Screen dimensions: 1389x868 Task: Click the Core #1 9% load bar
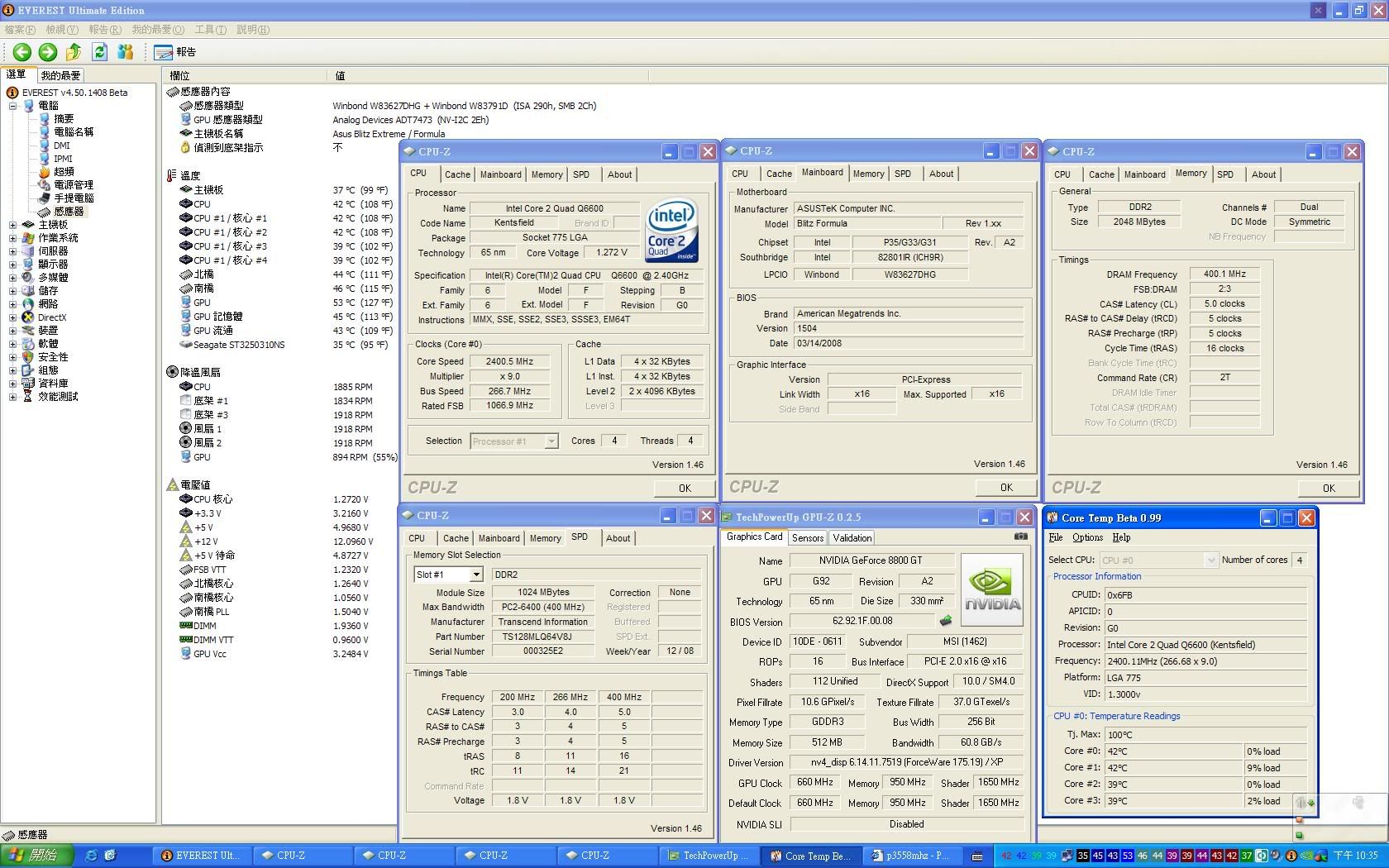1274,768
